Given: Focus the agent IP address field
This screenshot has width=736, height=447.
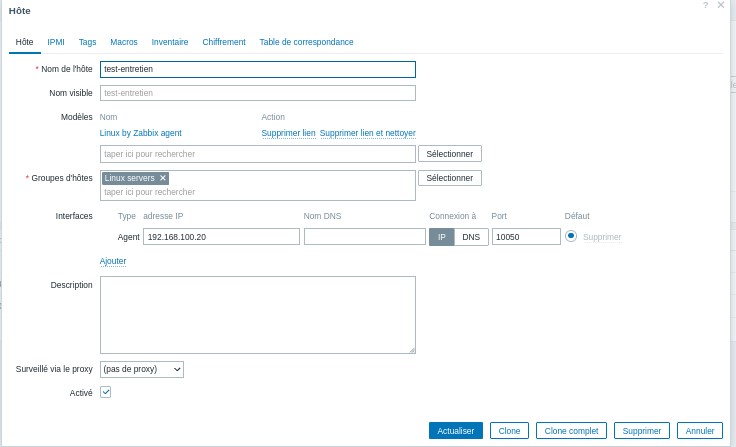Looking at the screenshot, I should click(221, 237).
